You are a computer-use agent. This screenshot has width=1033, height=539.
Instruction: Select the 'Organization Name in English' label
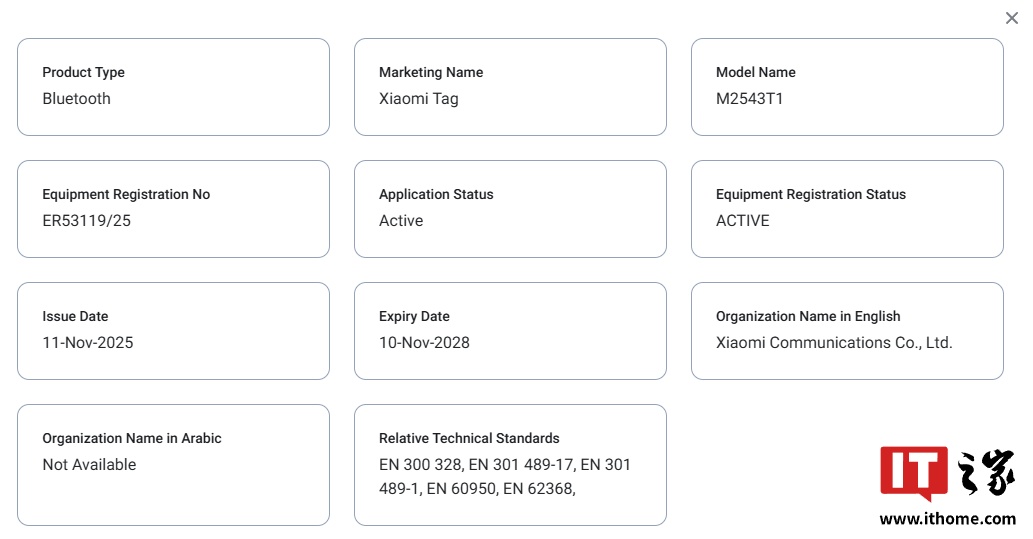point(808,316)
